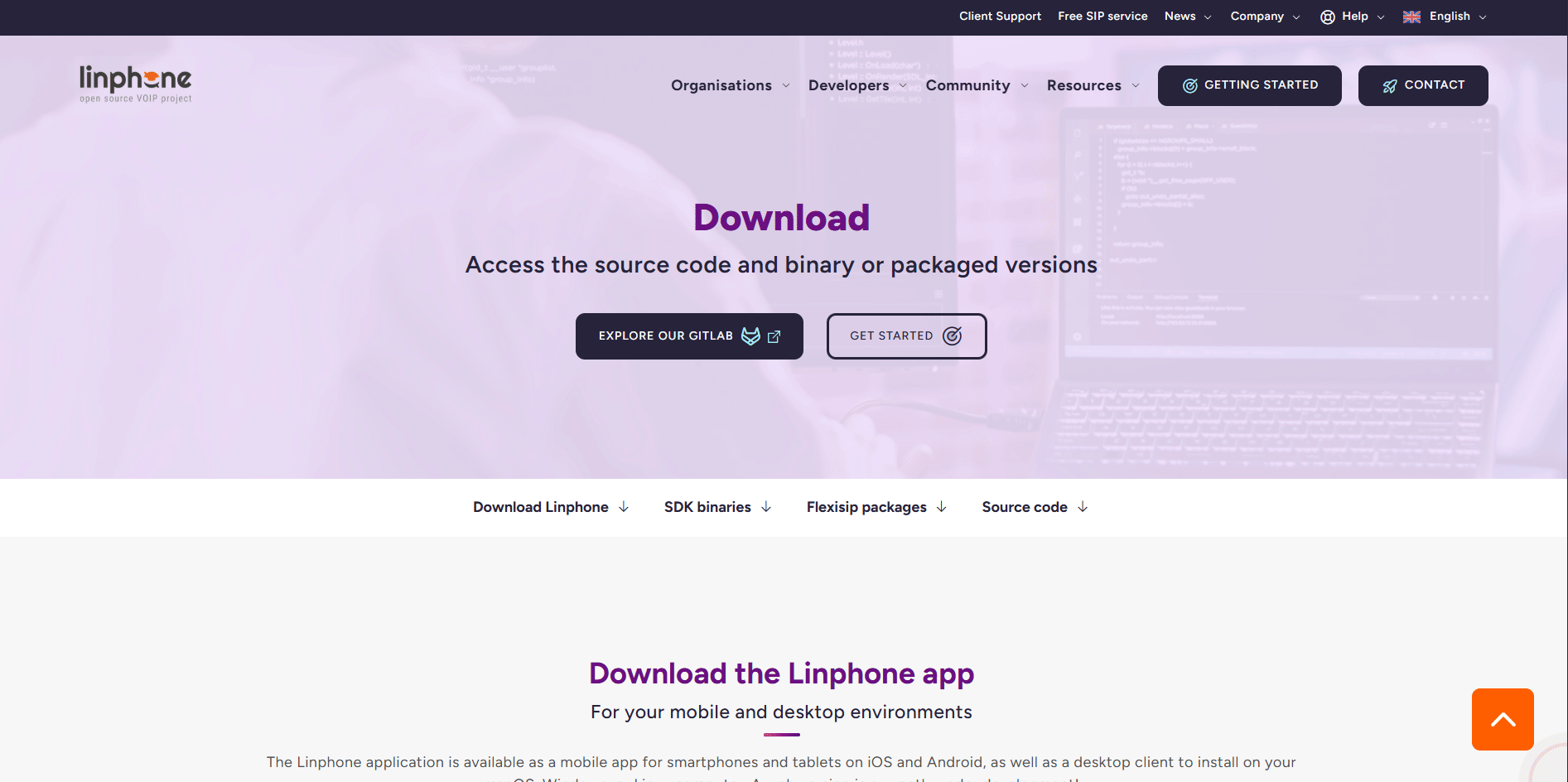Expand the Developers menu chevron
This screenshot has width=1568, height=782.
click(903, 85)
